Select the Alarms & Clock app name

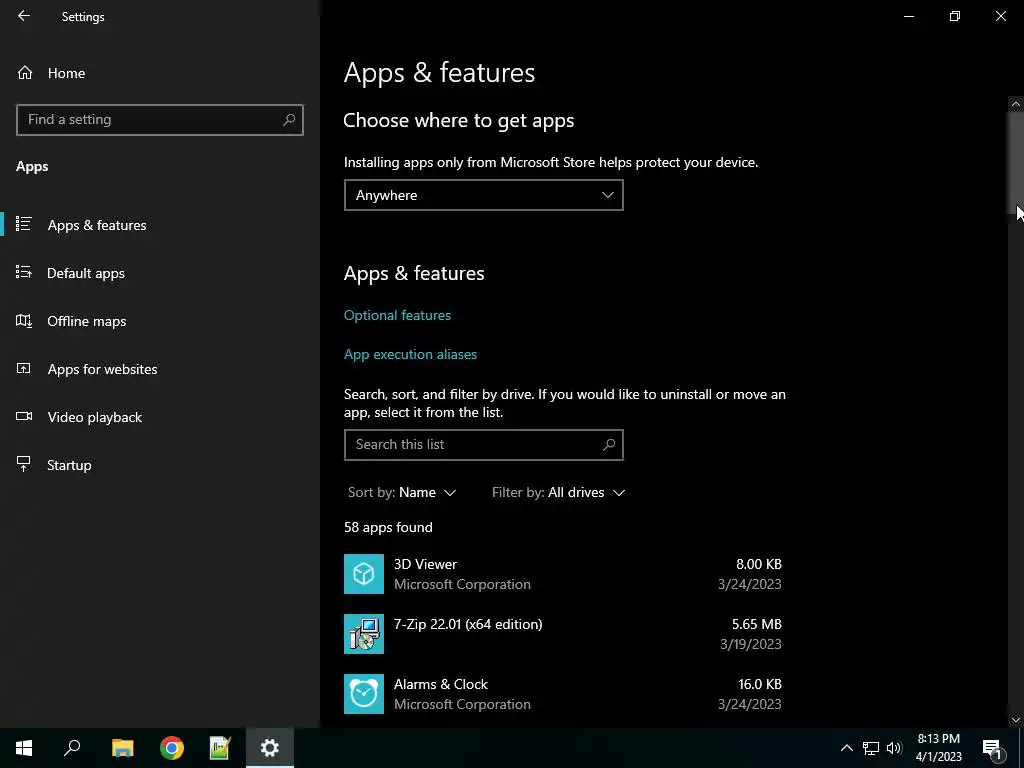point(441,684)
